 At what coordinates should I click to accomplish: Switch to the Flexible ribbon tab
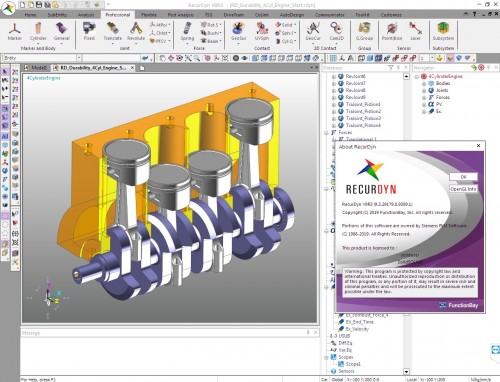click(x=149, y=15)
